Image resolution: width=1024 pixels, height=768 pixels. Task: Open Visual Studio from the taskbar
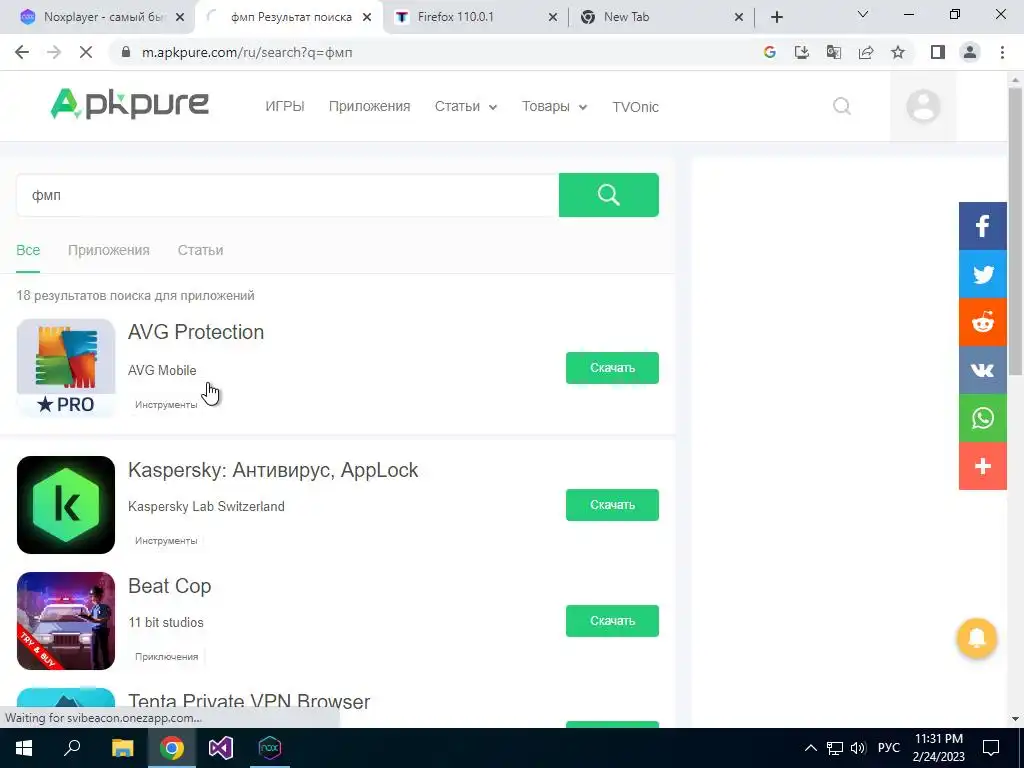(221, 748)
